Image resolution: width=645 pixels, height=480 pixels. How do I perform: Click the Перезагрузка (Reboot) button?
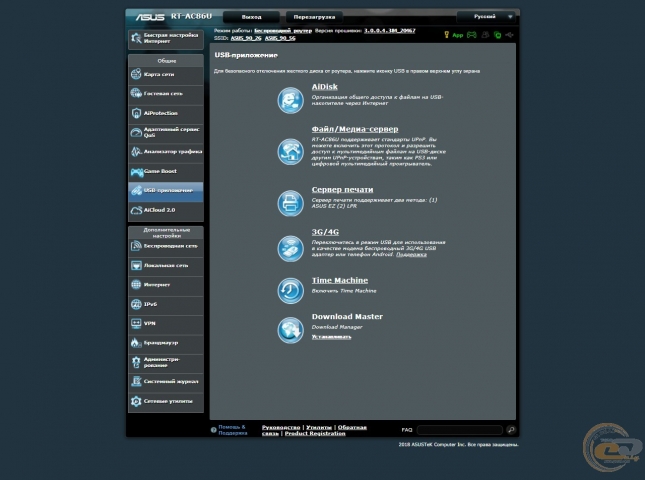(314, 17)
